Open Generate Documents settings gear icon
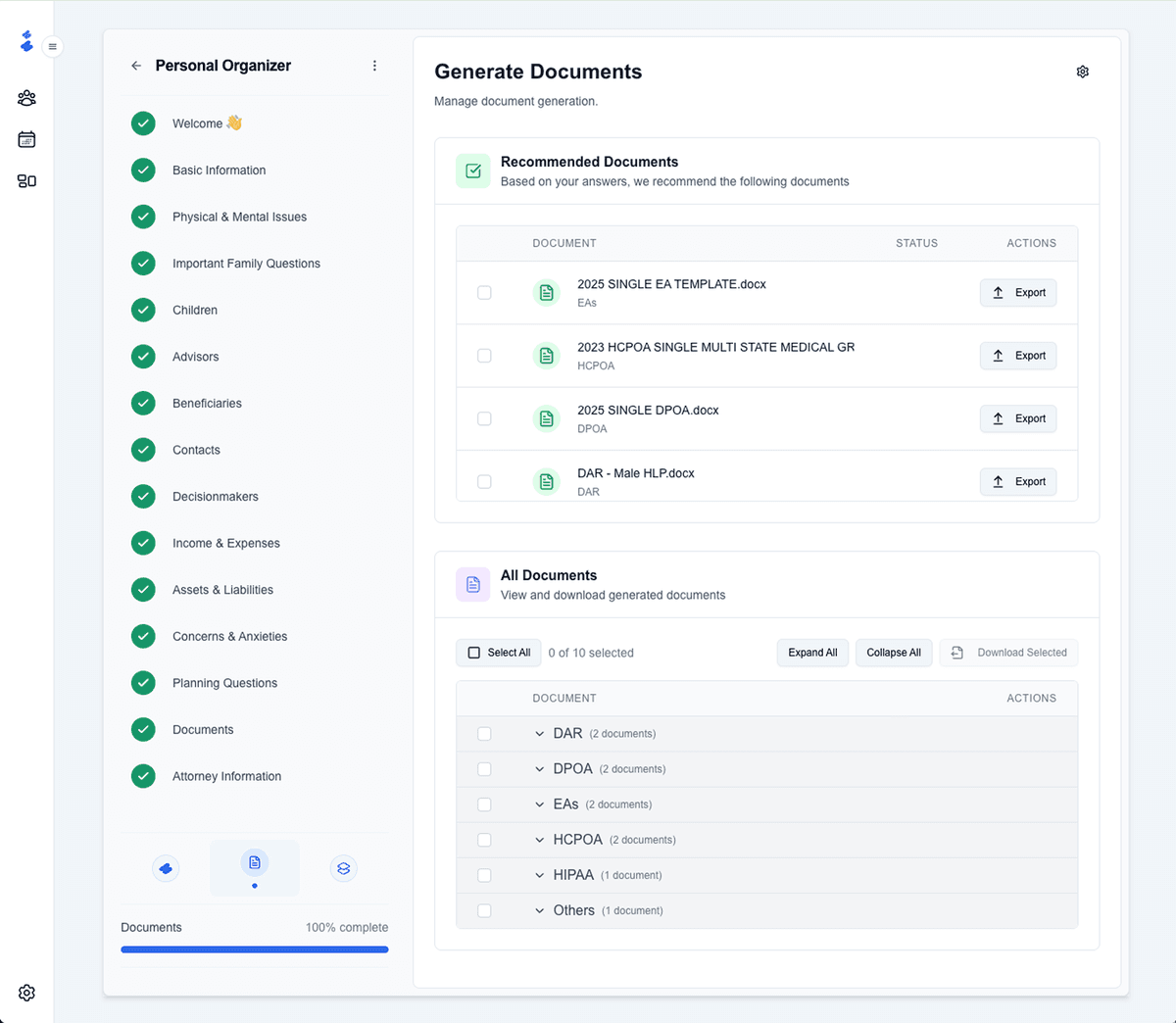Screen dimensions: 1176x1023 point(1082,72)
